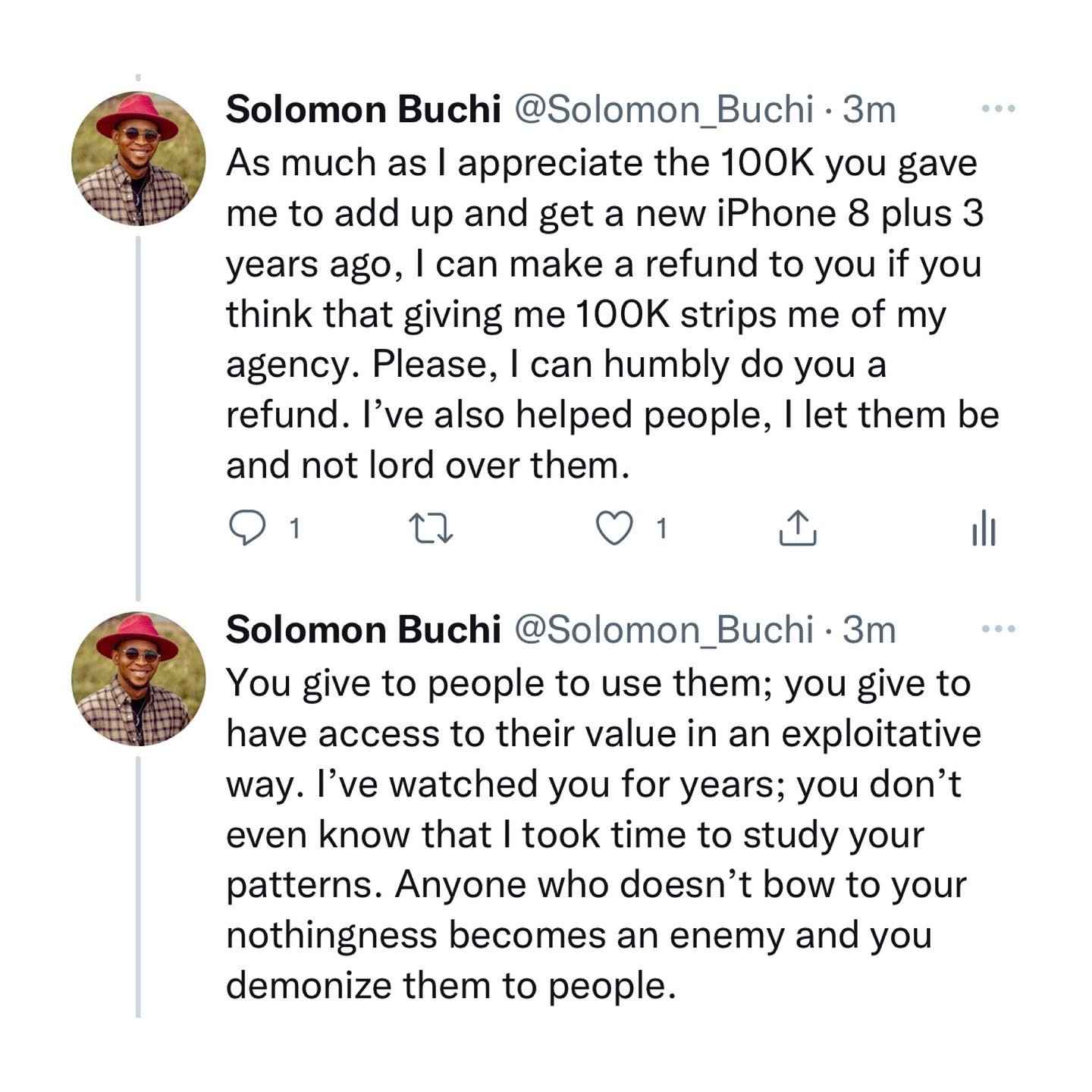This screenshot has width=1092, height=1092.
Task: Open the first tweet's 3m timestamp
Action: pyautogui.click(x=870, y=110)
